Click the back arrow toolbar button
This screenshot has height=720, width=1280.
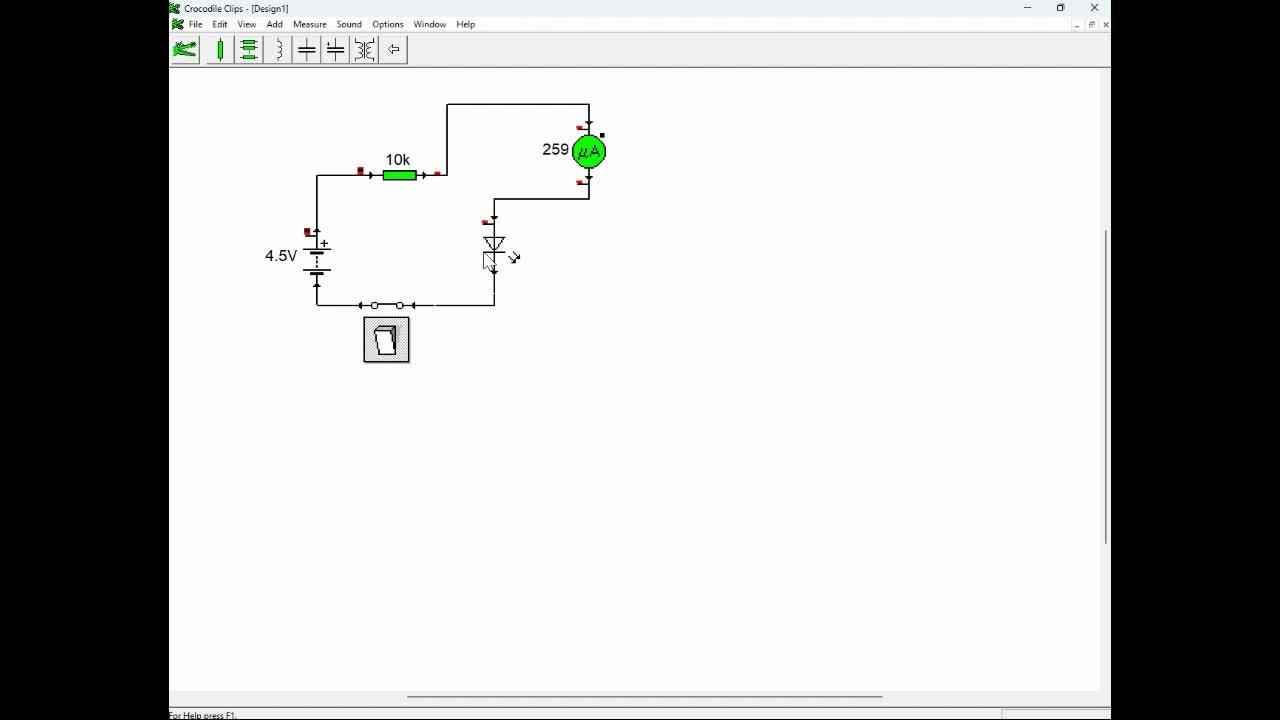coord(394,49)
